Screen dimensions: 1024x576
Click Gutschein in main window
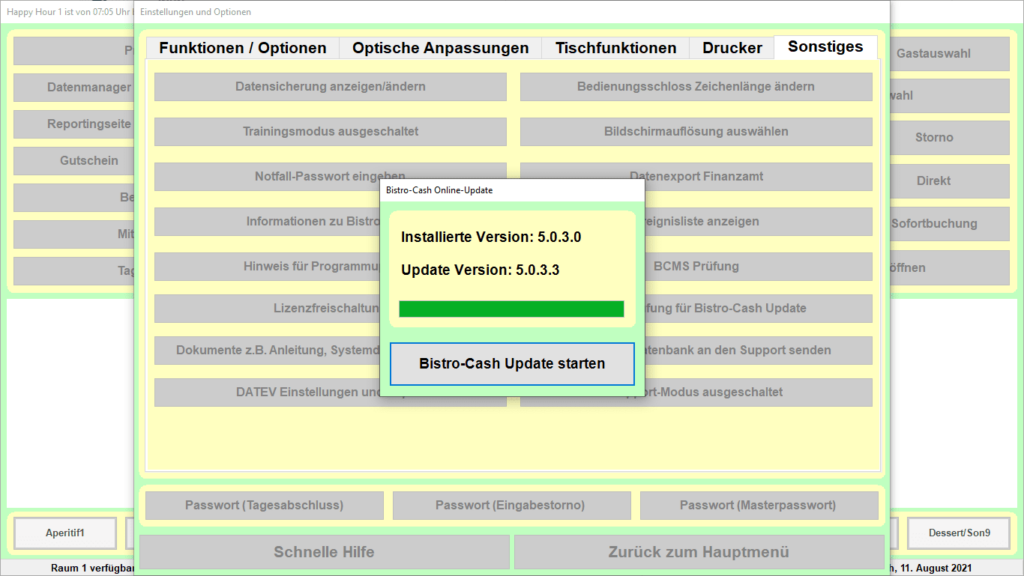74,161
